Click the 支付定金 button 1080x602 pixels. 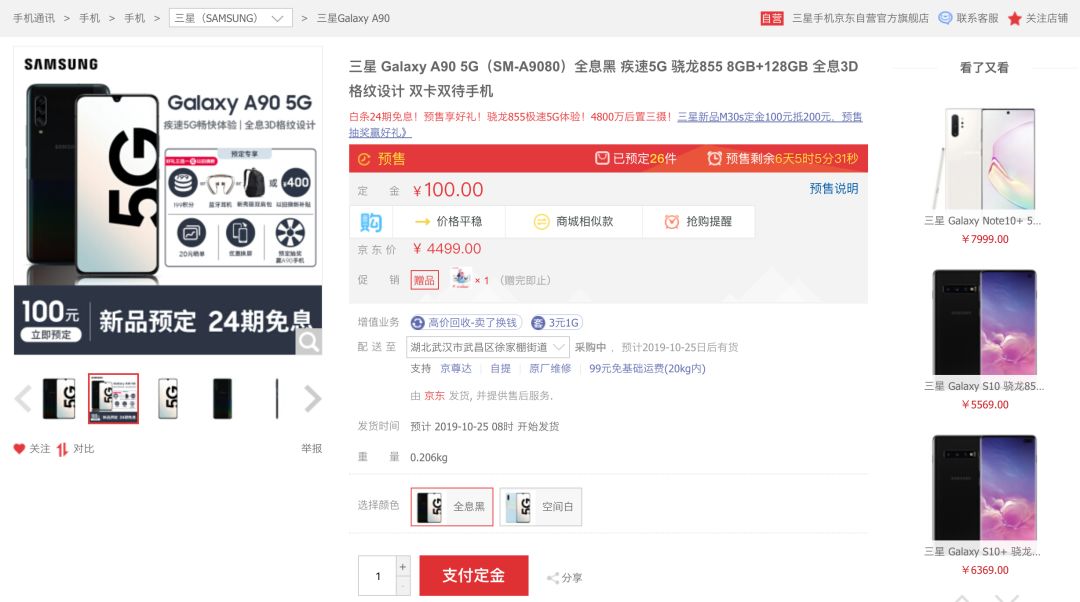(474, 576)
